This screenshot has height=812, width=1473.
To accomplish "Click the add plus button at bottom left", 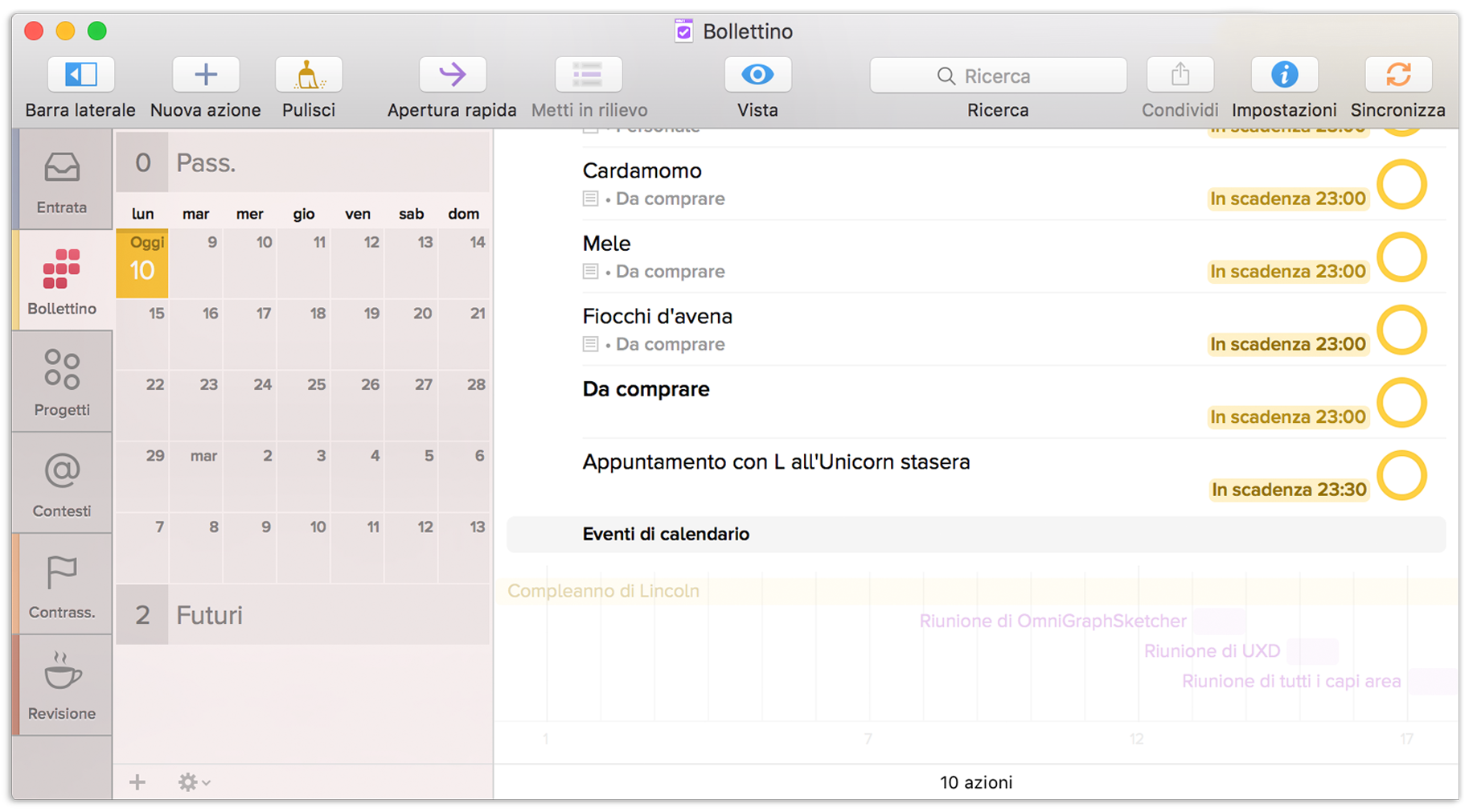I will [x=137, y=782].
